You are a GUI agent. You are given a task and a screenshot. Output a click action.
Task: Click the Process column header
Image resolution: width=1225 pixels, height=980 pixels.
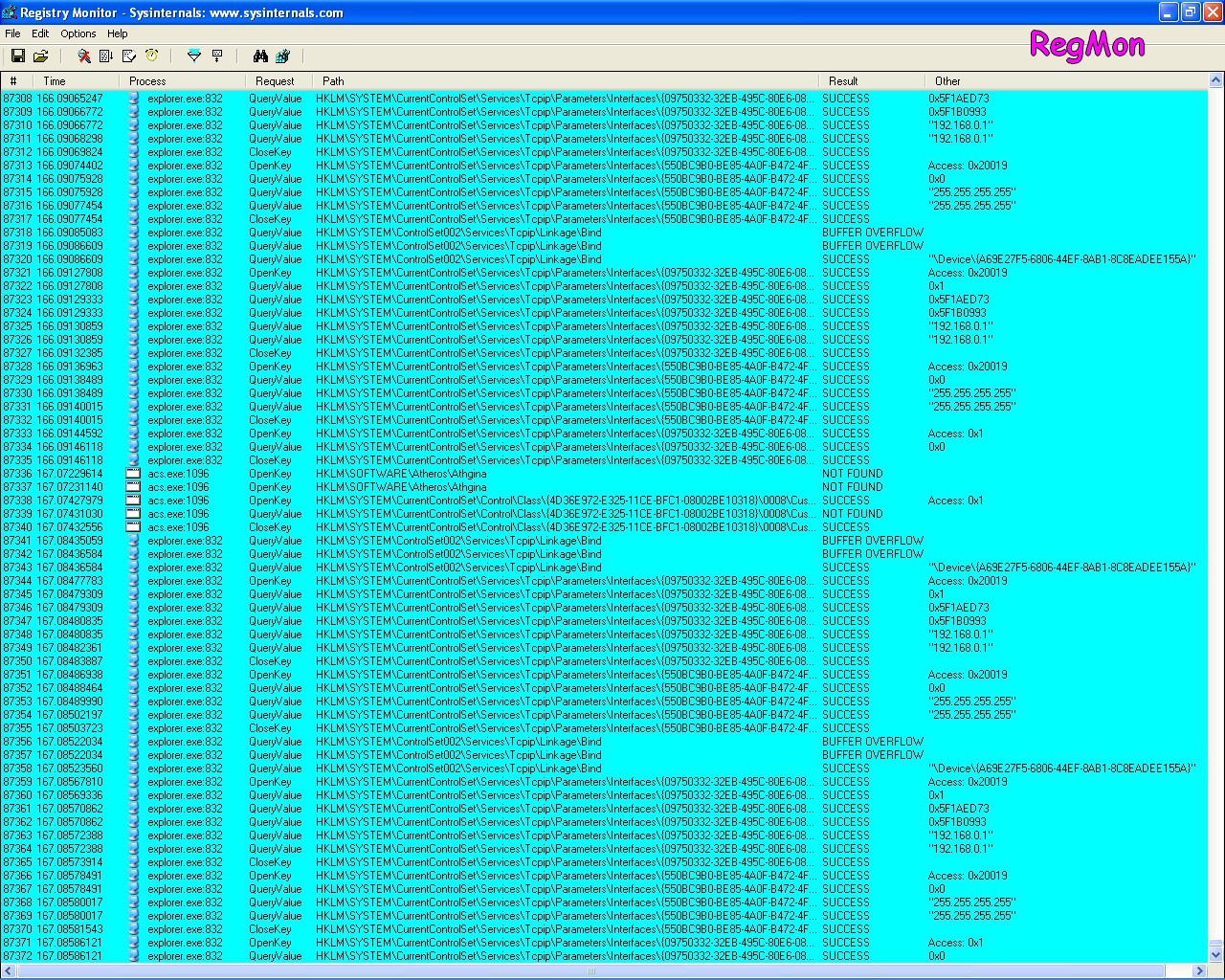tap(182, 81)
